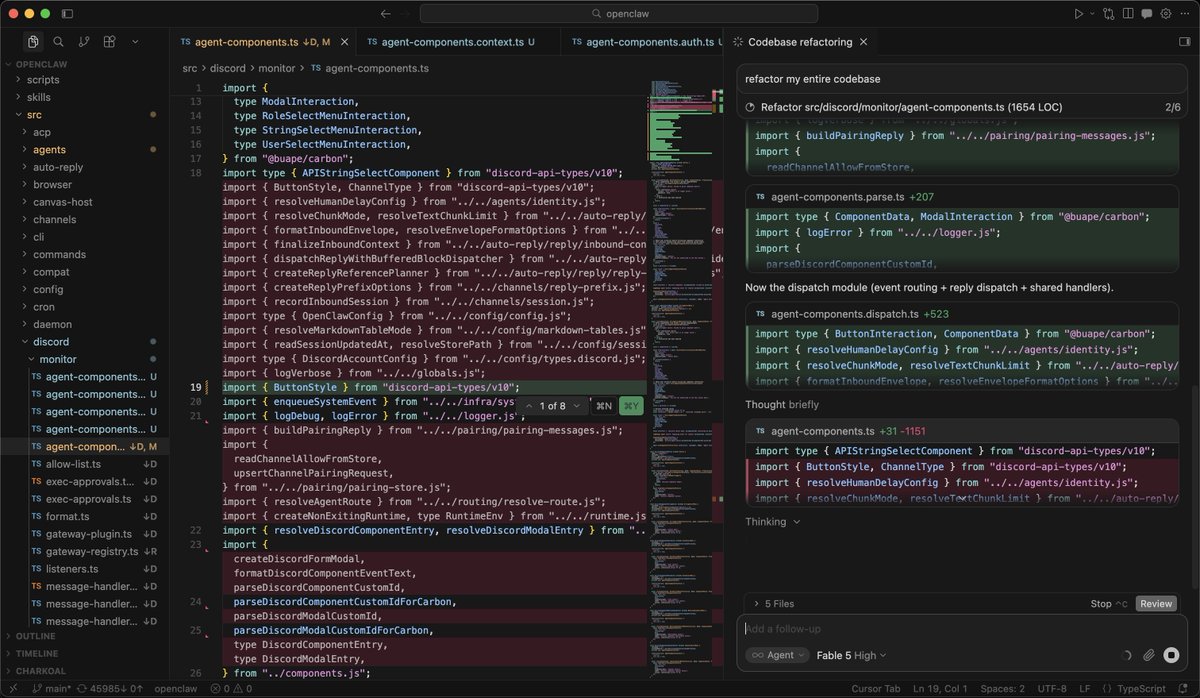The height and width of the screenshot is (698, 1200).
Task: Open the Fable 5 High model dropdown
Action: (x=851, y=656)
